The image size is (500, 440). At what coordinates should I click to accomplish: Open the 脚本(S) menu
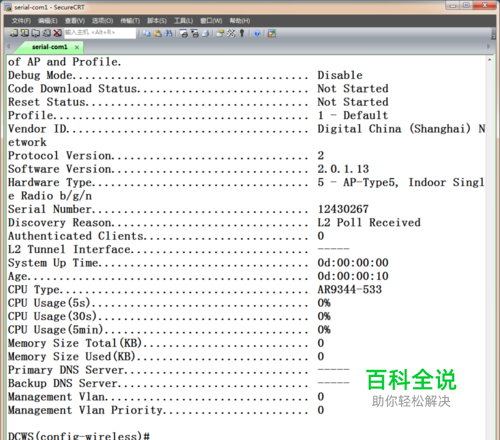click(x=157, y=21)
